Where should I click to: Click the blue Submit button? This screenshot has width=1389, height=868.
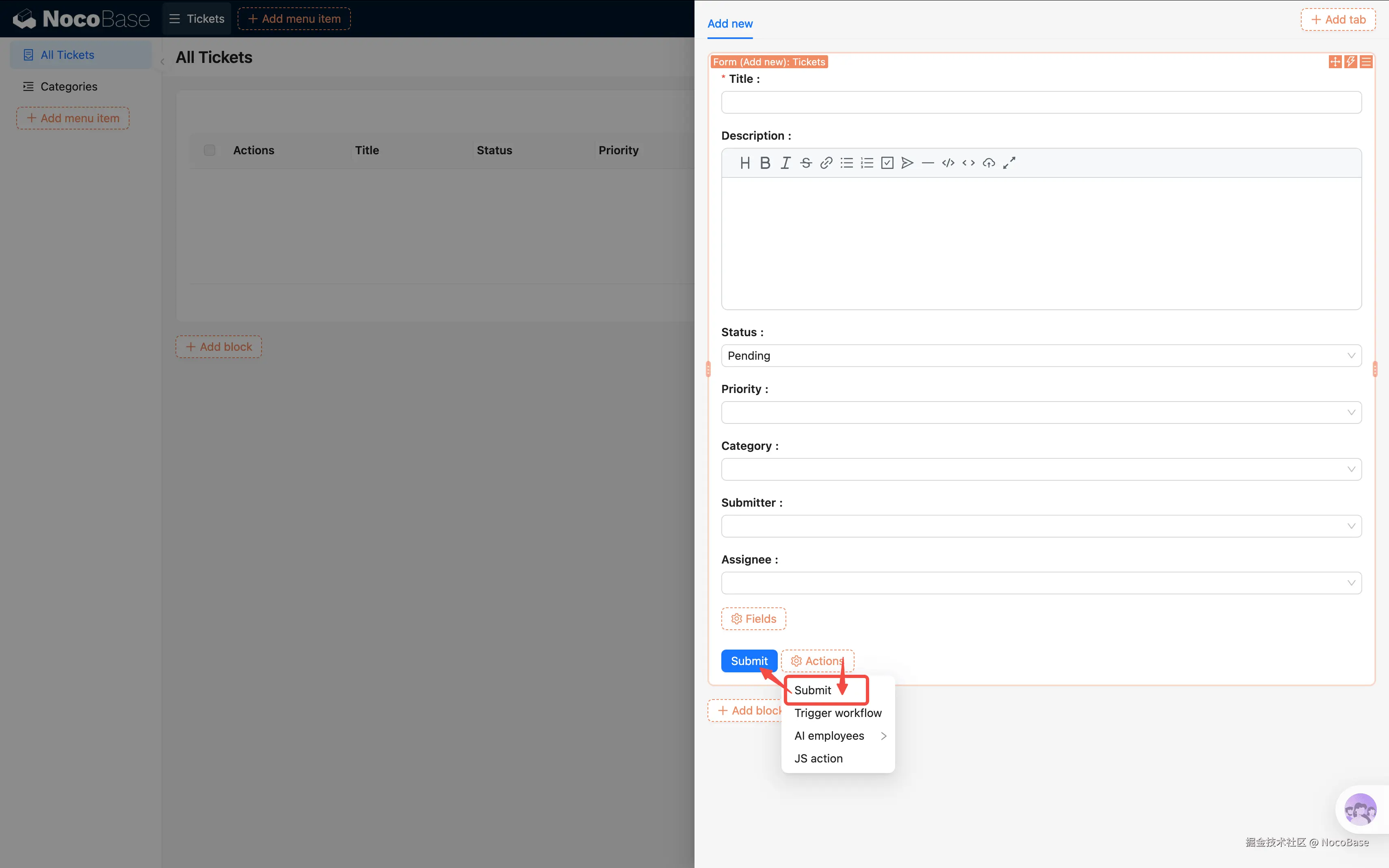pos(748,661)
